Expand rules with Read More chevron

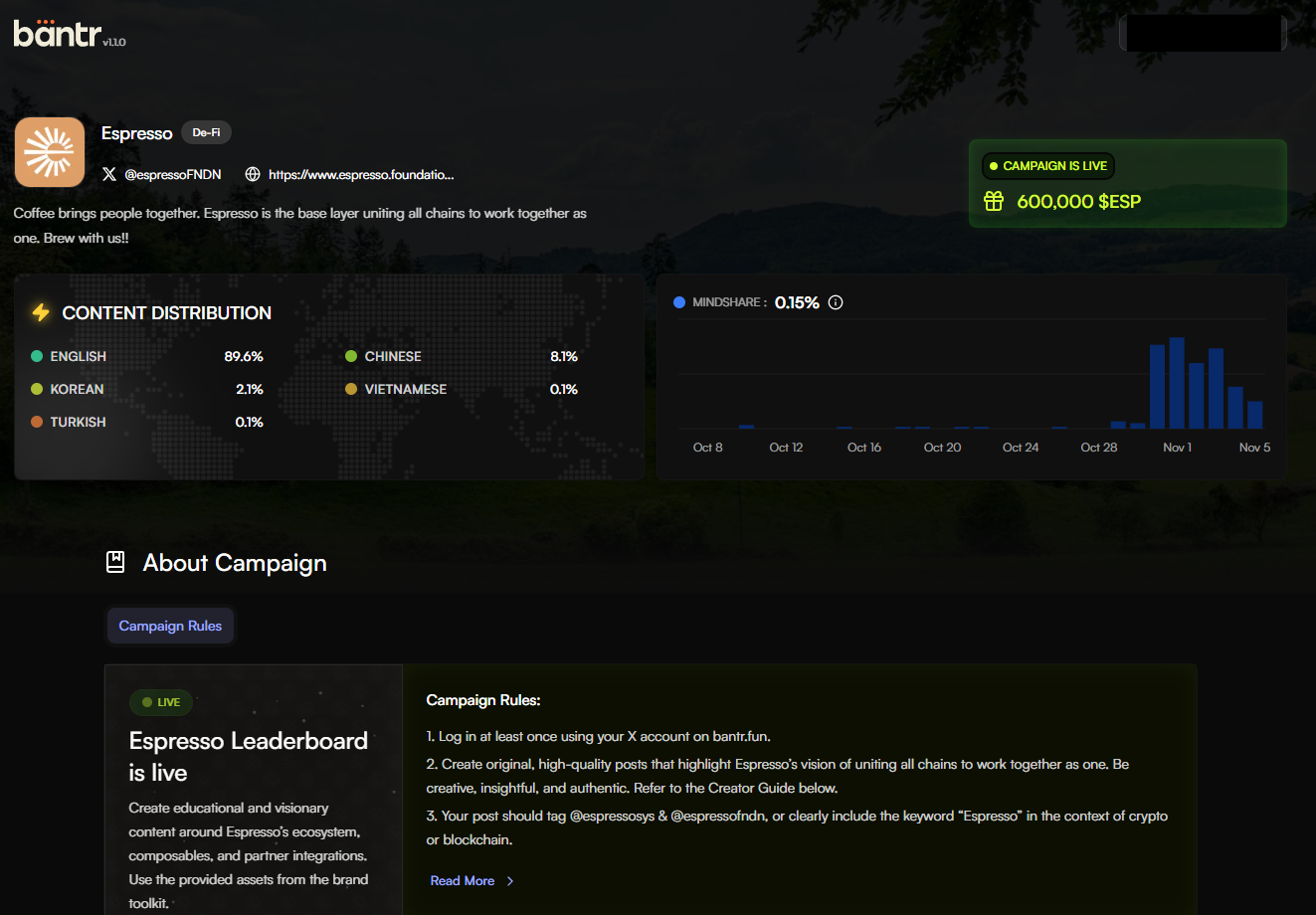coord(510,881)
